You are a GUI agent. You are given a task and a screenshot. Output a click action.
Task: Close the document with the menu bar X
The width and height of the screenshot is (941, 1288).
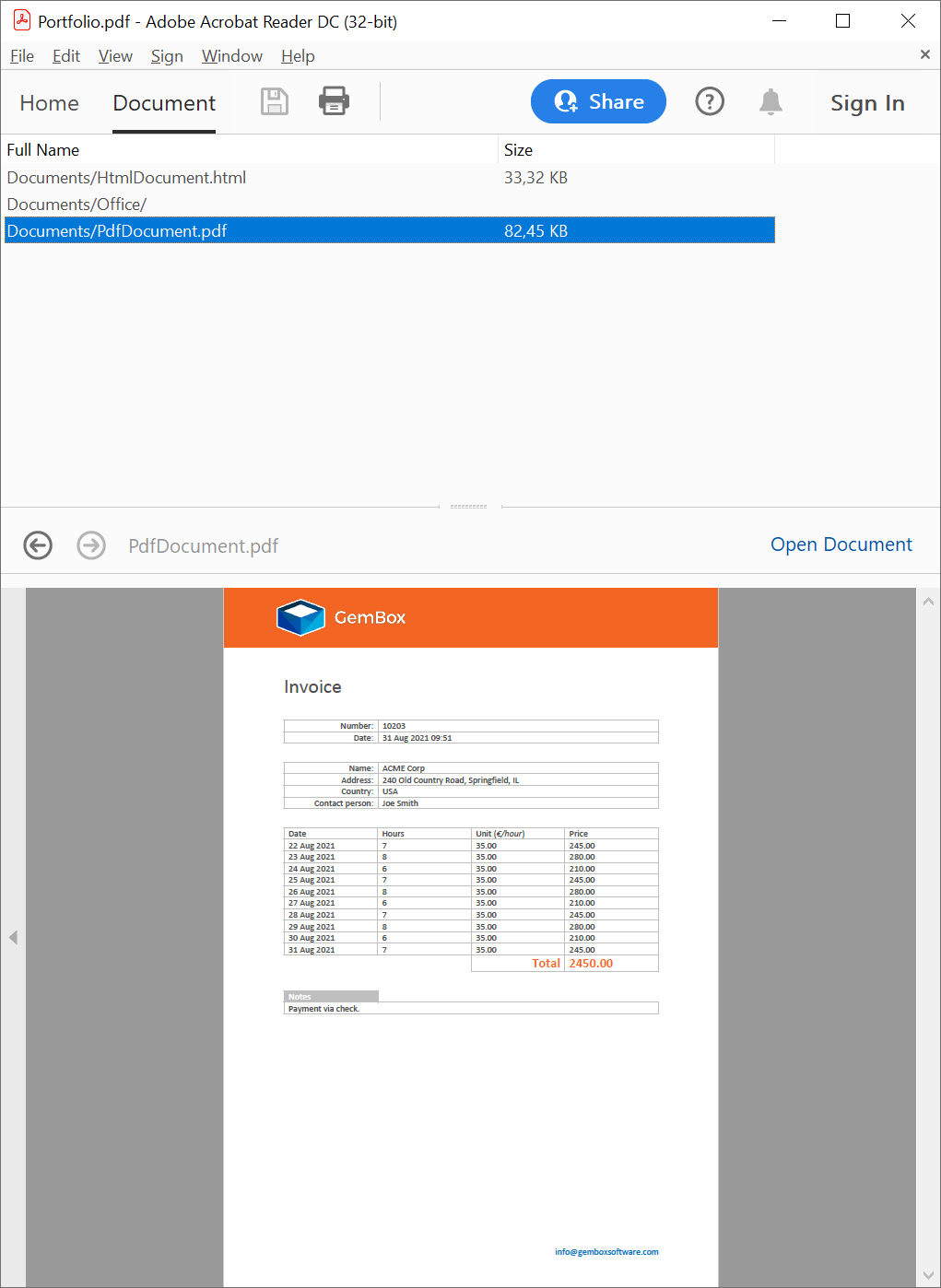click(924, 55)
